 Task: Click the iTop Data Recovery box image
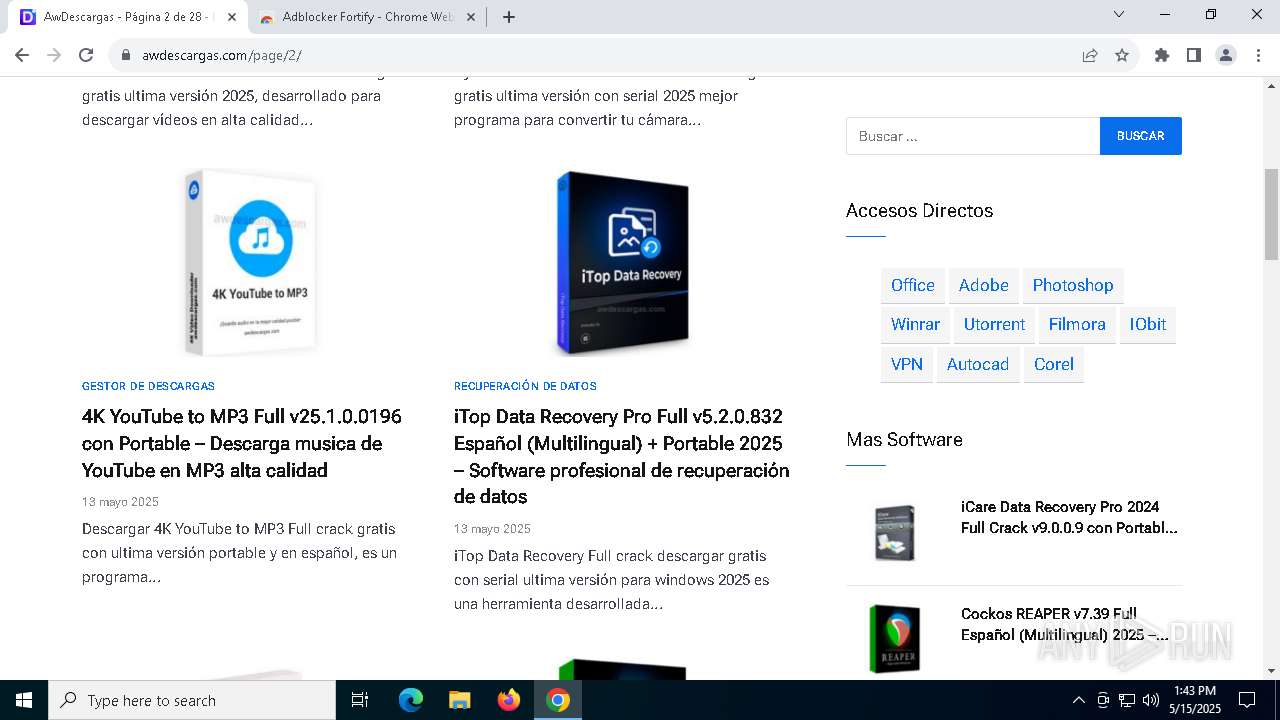[623, 262]
